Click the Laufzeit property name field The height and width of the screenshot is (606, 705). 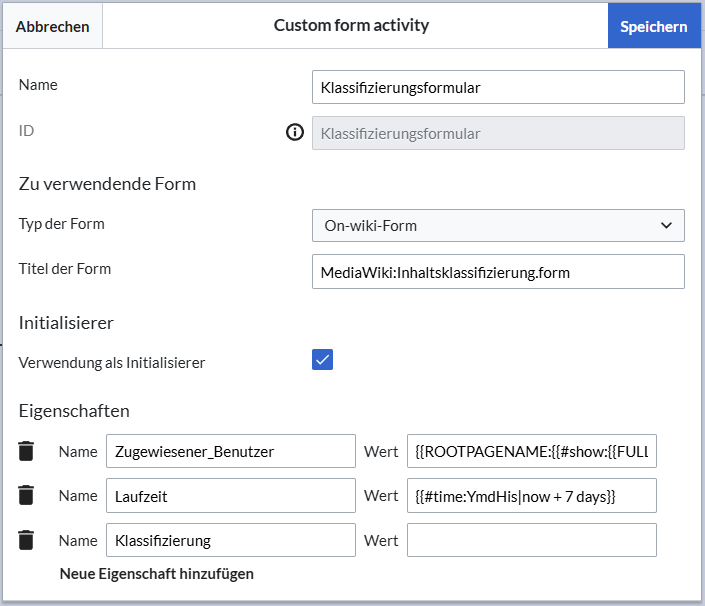pos(230,496)
